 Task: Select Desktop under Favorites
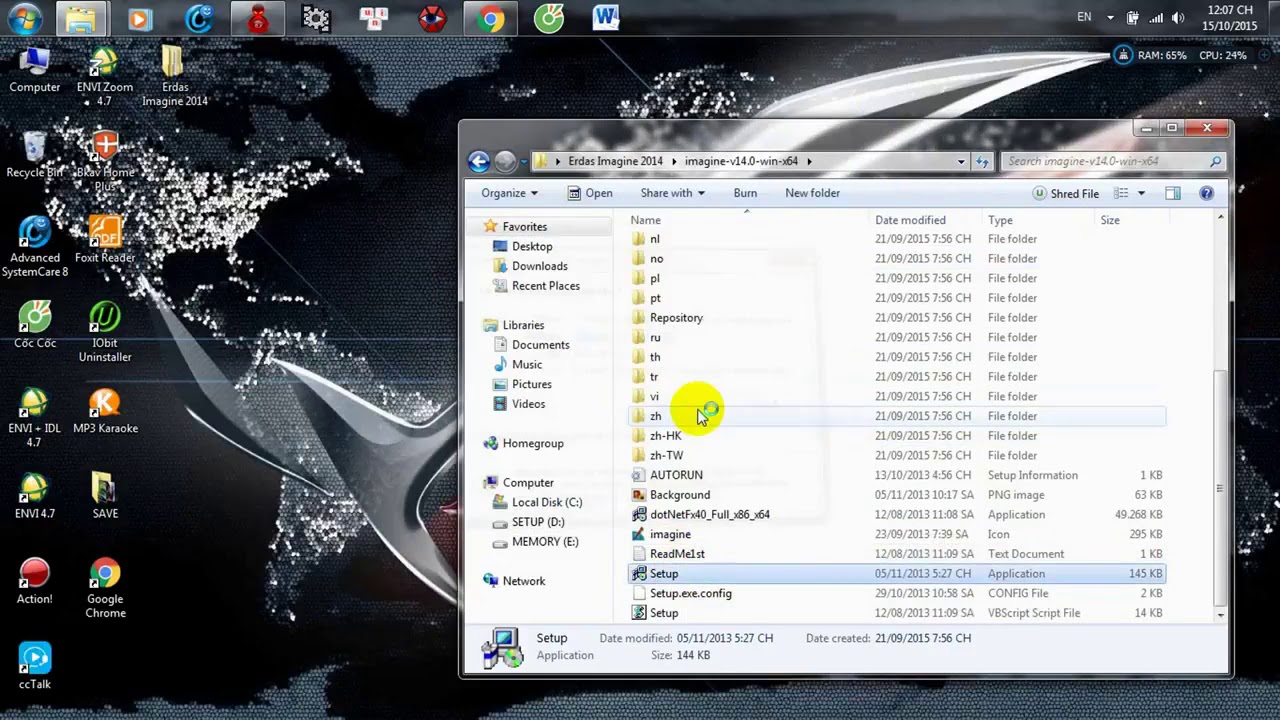(x=531, y=246)
